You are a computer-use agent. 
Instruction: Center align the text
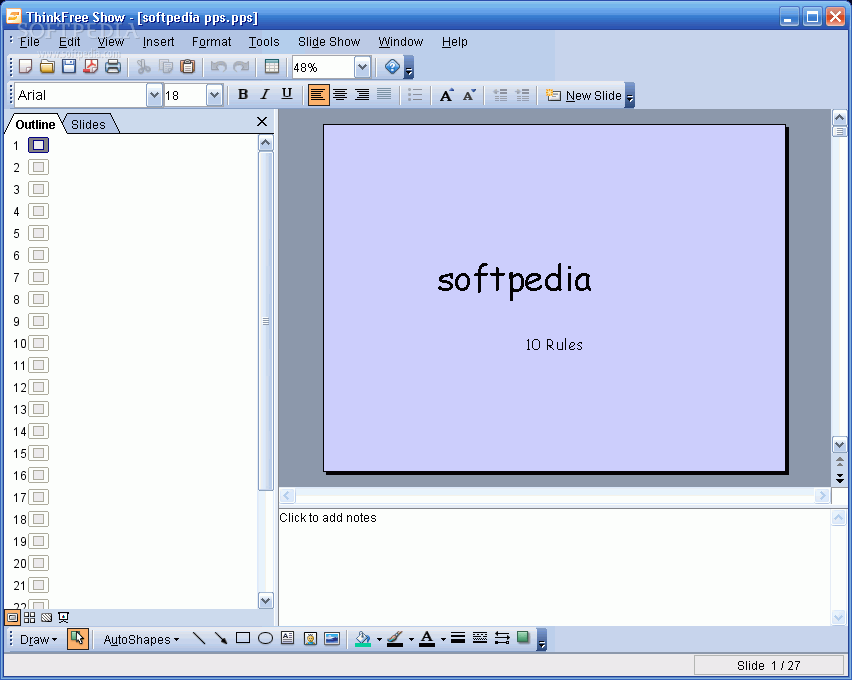[x=340, y=95]
